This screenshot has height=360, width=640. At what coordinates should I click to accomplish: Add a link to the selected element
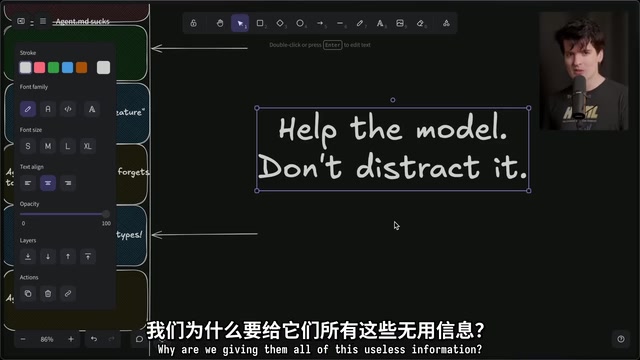click(x=68, y=293)
